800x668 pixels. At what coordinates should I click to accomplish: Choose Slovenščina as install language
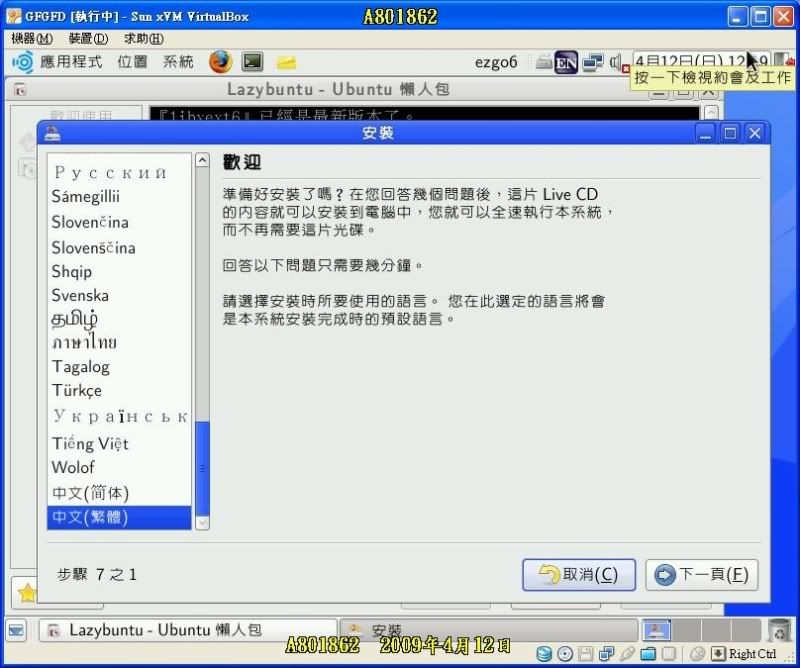point(119,248)
